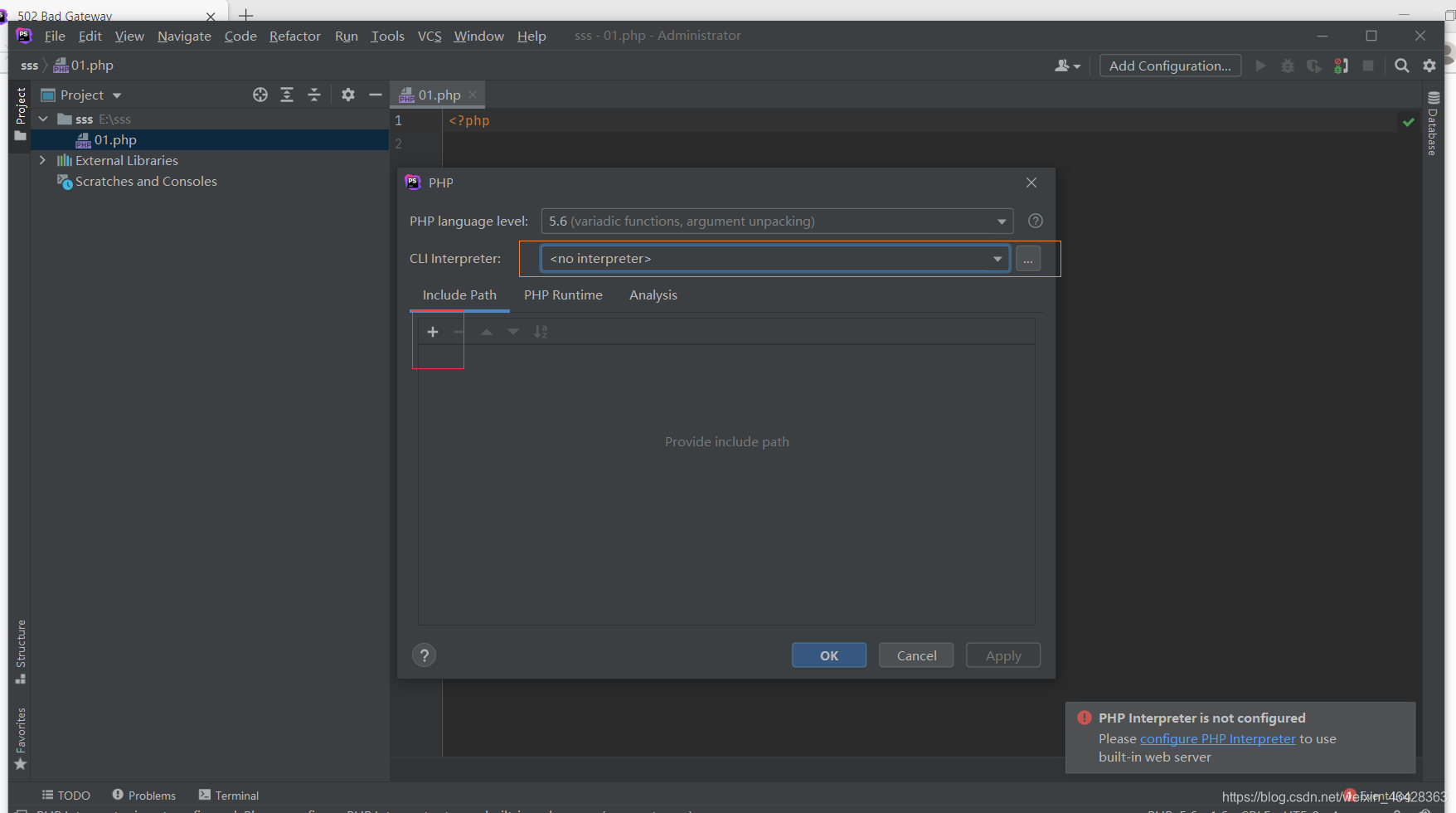This screenshot has width=1456, height=813.
Task: Open Project panel options via its gear icon
Action: pyautogui.click(x=348, y=95)
